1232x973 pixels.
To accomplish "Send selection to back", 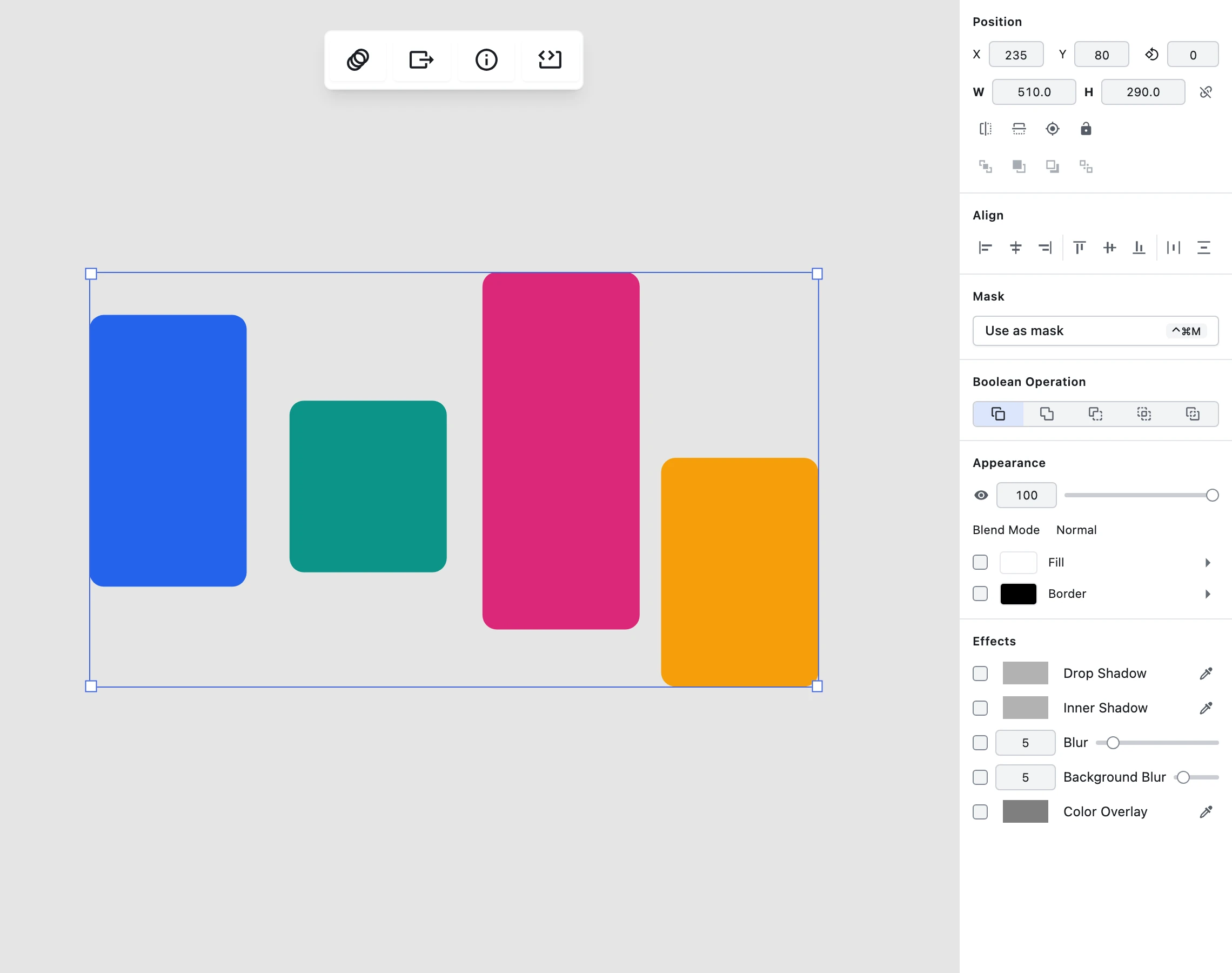I will [x=1086, y=166].
